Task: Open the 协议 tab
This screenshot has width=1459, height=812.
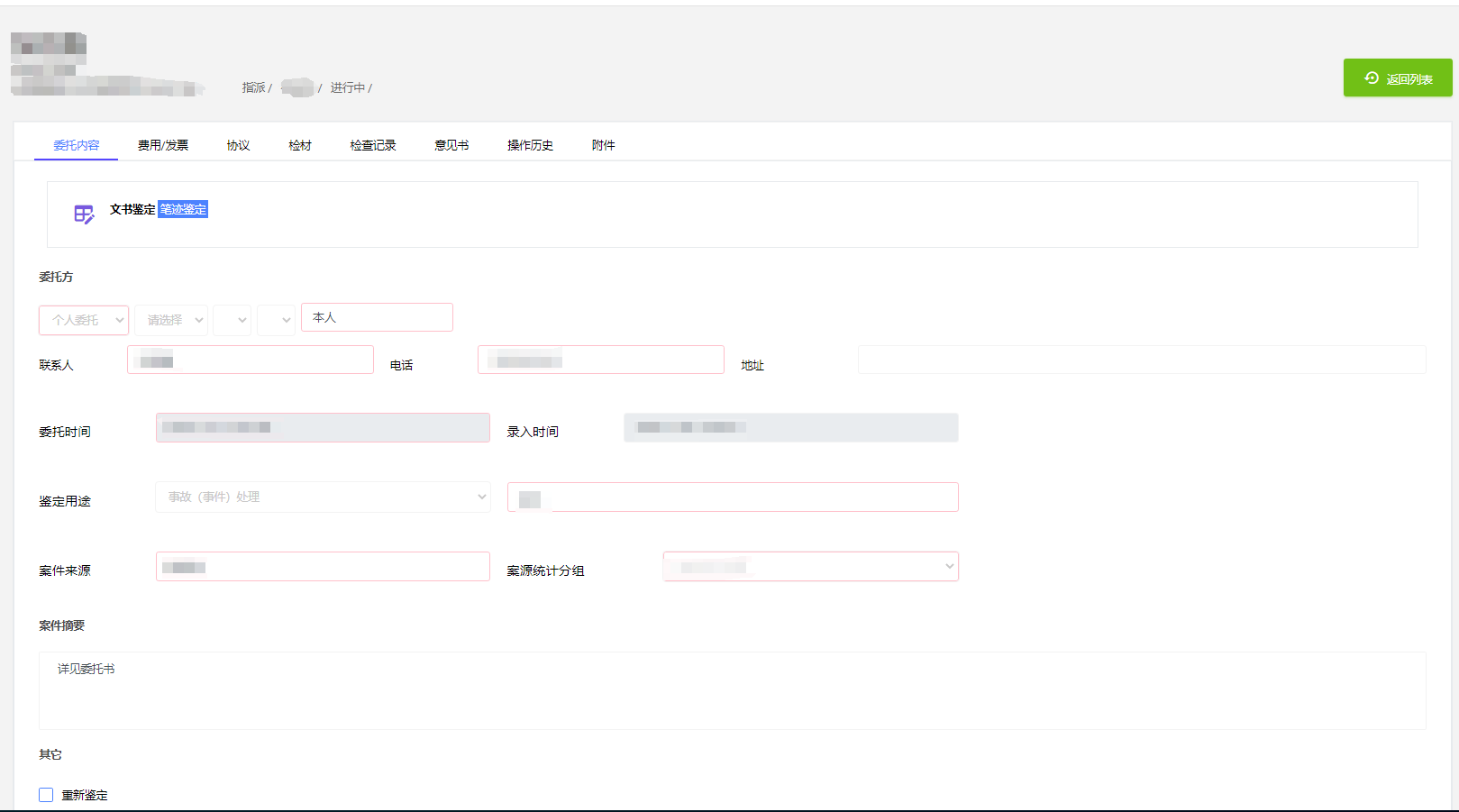Action: 238,145
